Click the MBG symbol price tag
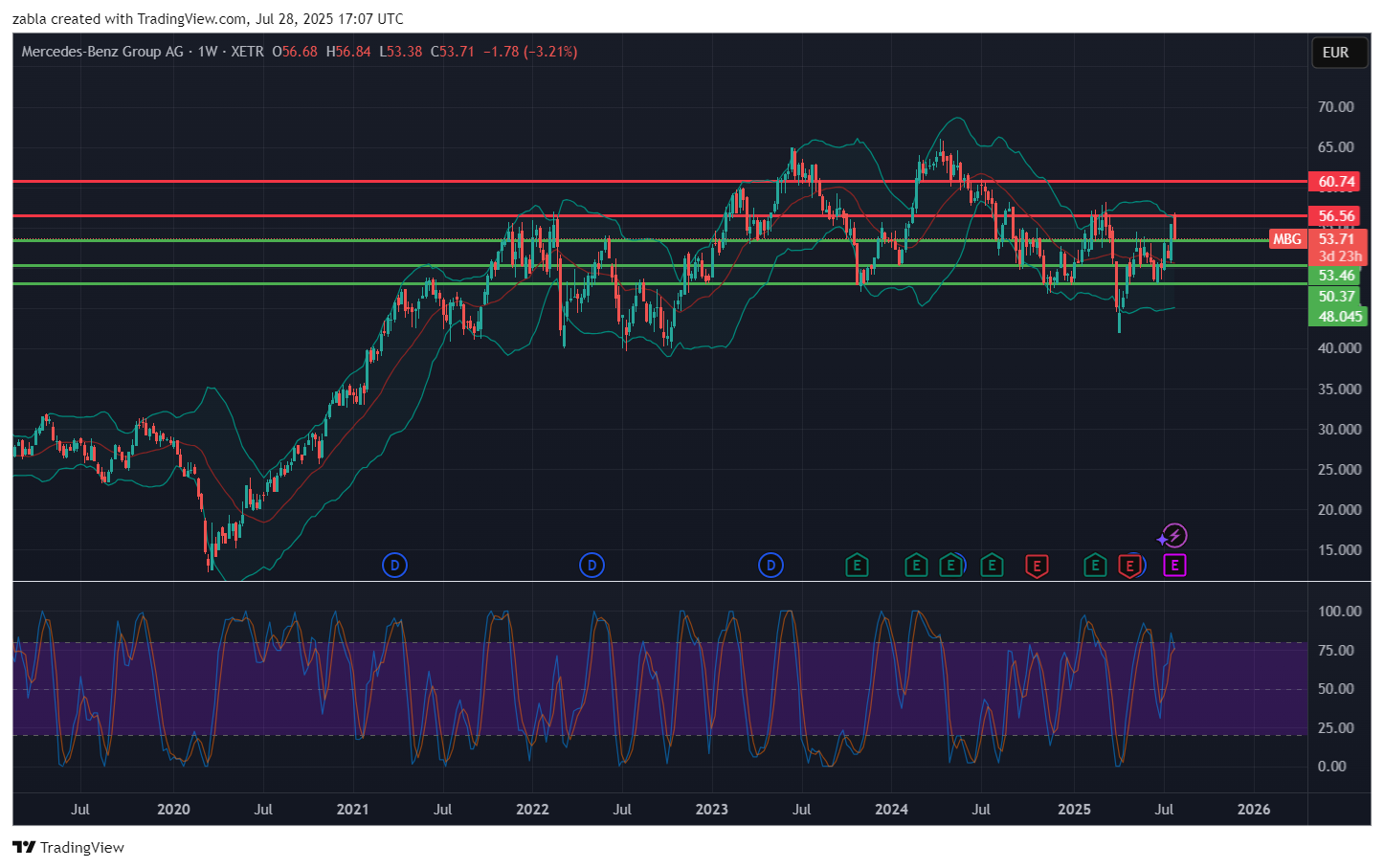Screen dimensions: 1384x868 (x=1287, y=239)
